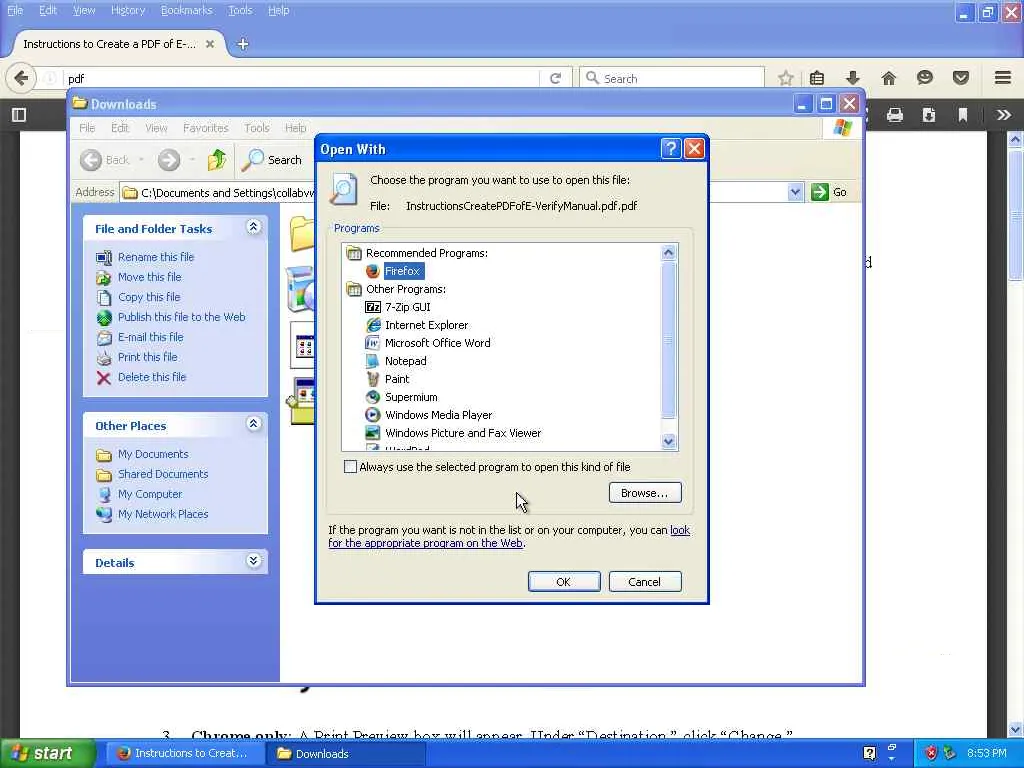Viewport: 1024px width, 768px height.
Task: Open a new Firefox tab
Action: 243,44
